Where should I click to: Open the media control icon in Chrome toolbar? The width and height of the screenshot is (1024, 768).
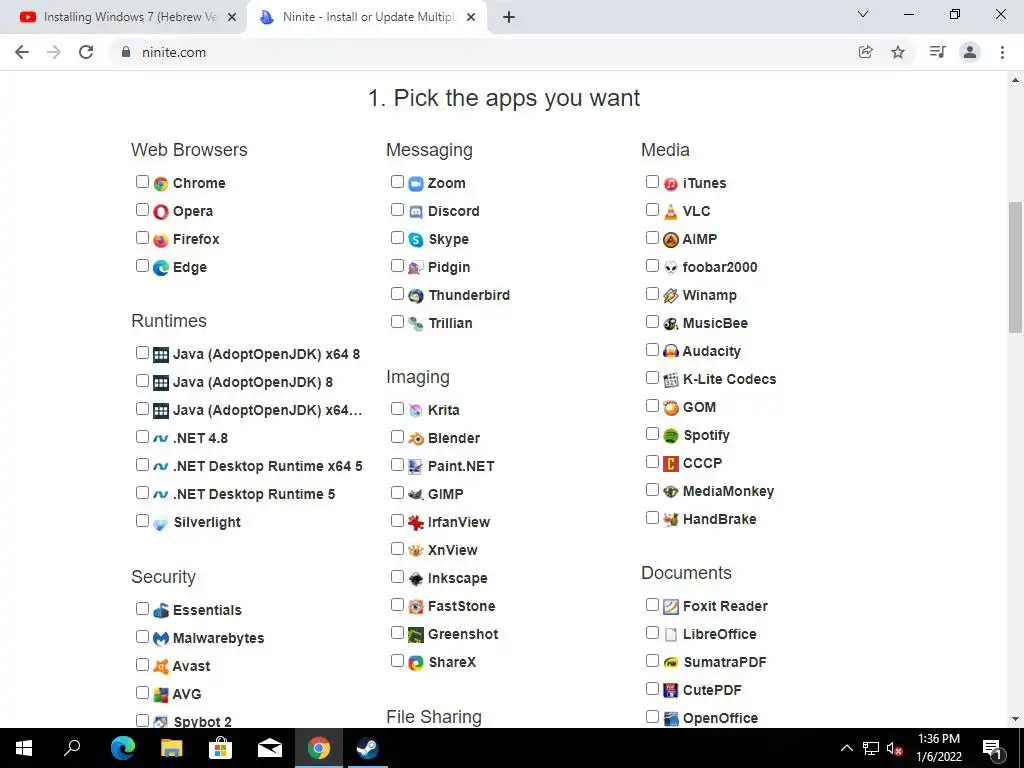click(937, 52)
